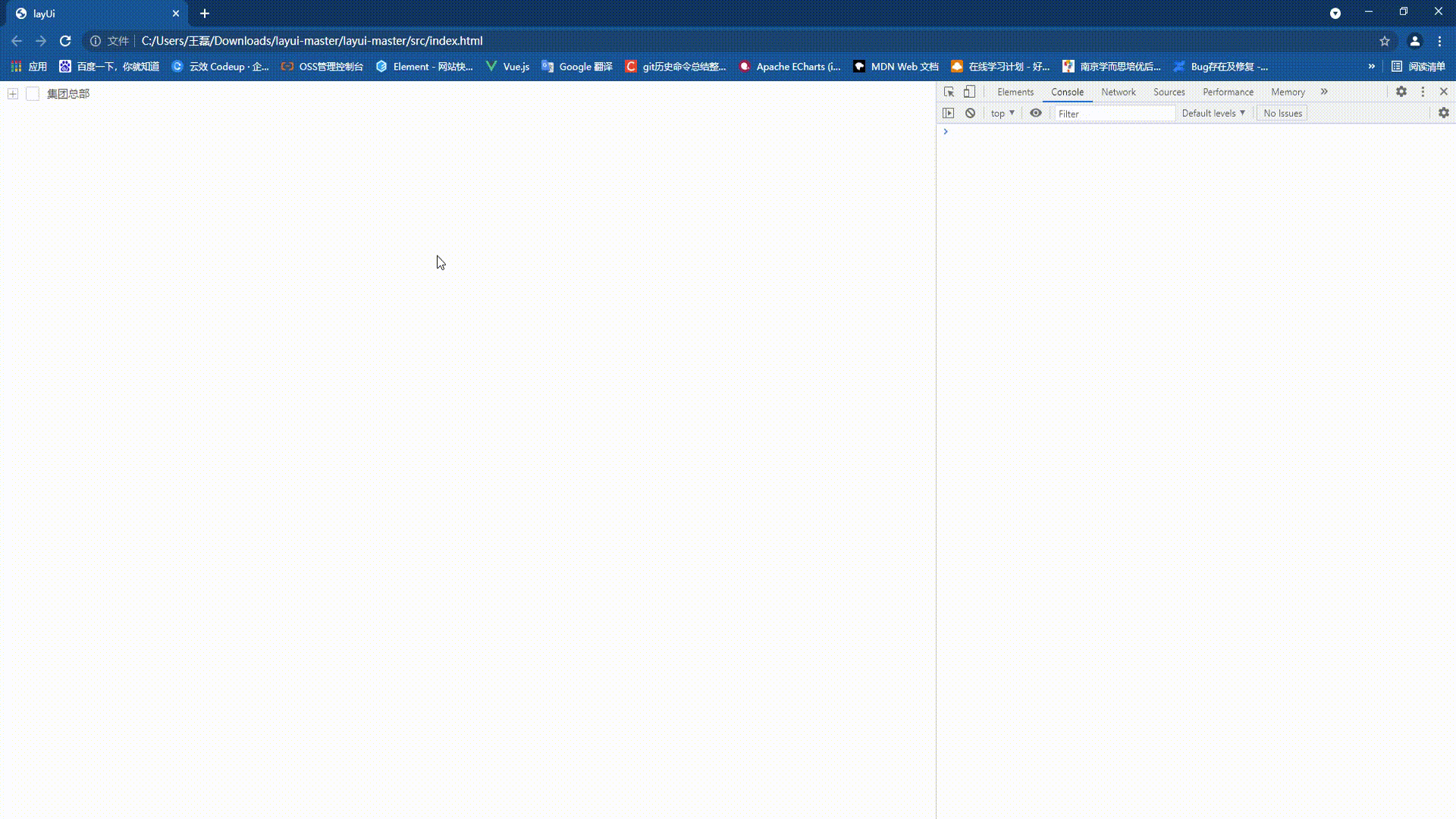Check the 集团总部 checkbox
The image size is (1456, 819).
(x=33, y=93)
